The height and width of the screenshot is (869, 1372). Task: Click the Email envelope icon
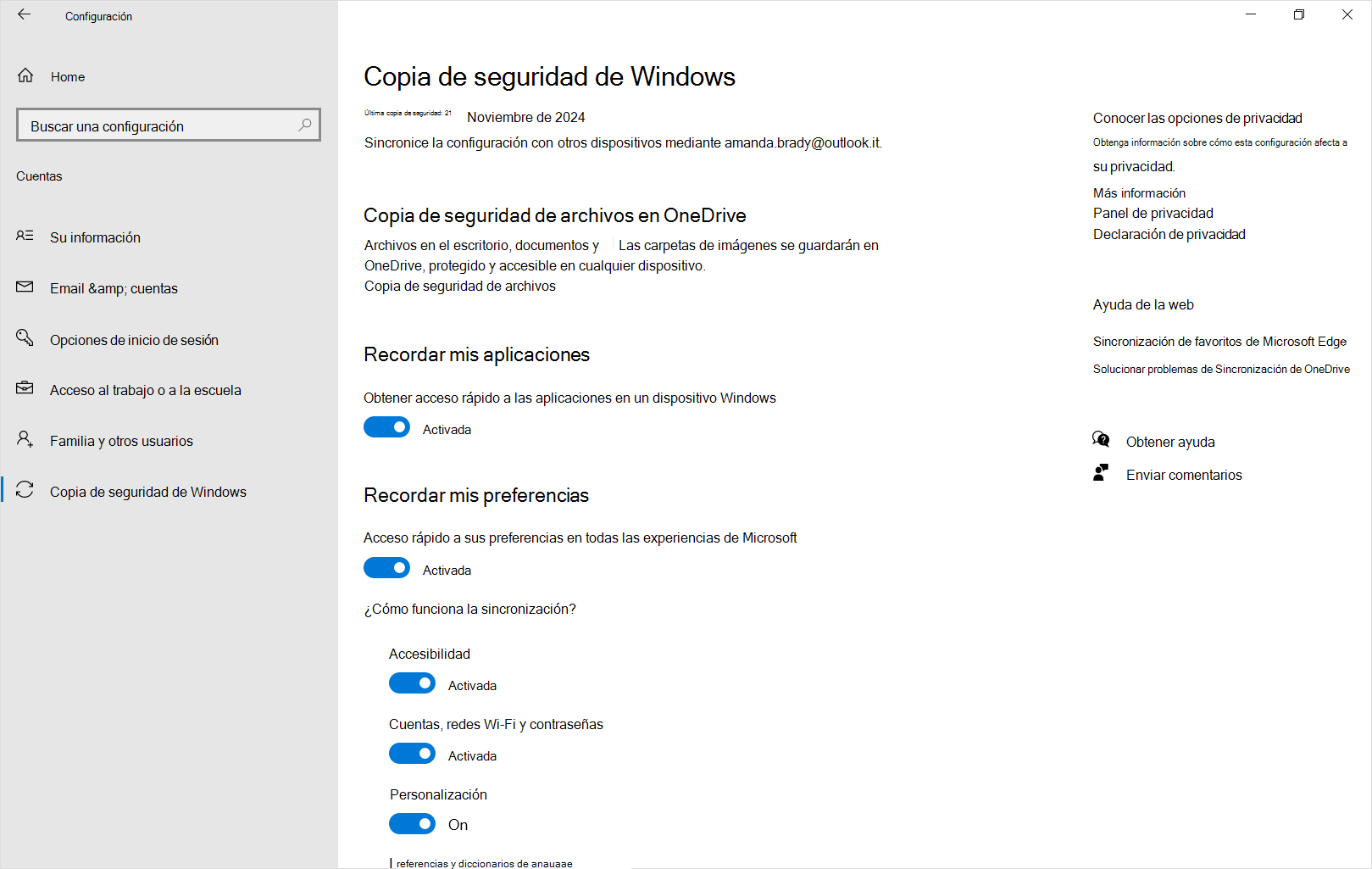(25, 287)
